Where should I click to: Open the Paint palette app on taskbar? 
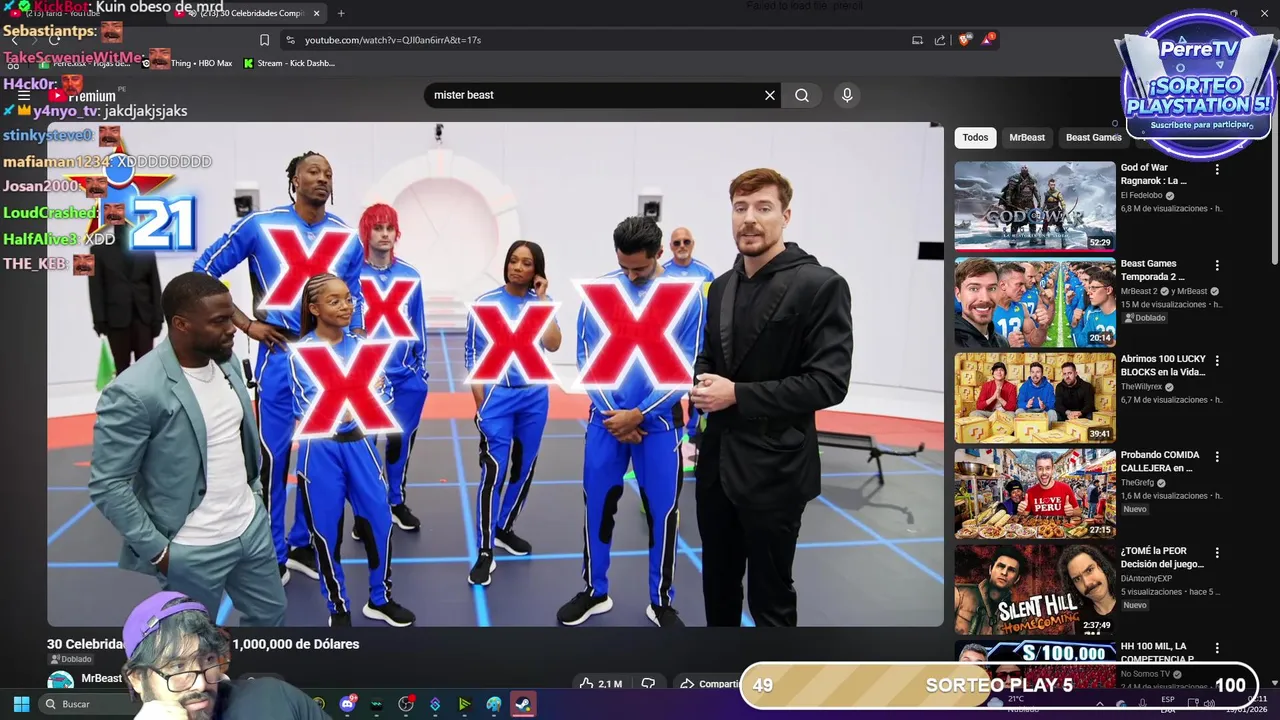click(493, 704)
